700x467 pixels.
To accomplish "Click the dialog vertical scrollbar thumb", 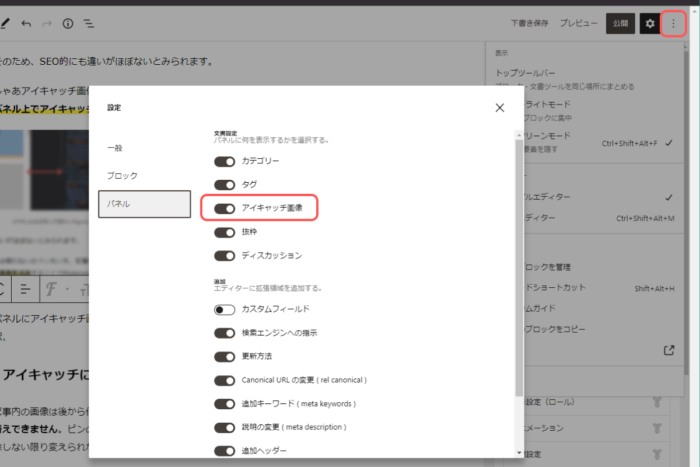I will pyautogui.click(x=519, y=268).
